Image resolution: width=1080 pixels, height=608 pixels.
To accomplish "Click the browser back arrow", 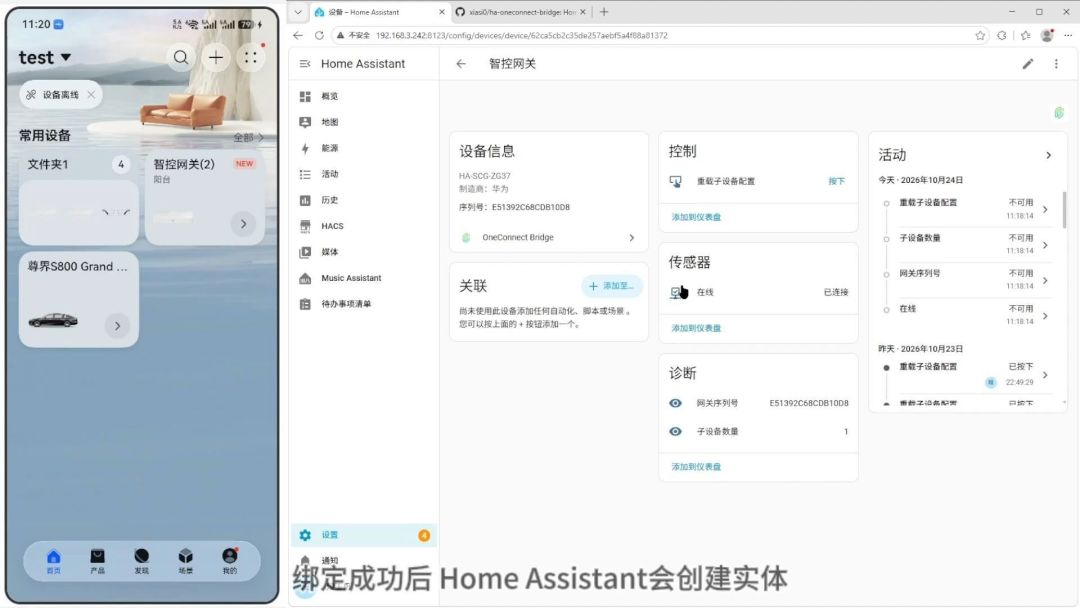I will click(x=298, y=35).
